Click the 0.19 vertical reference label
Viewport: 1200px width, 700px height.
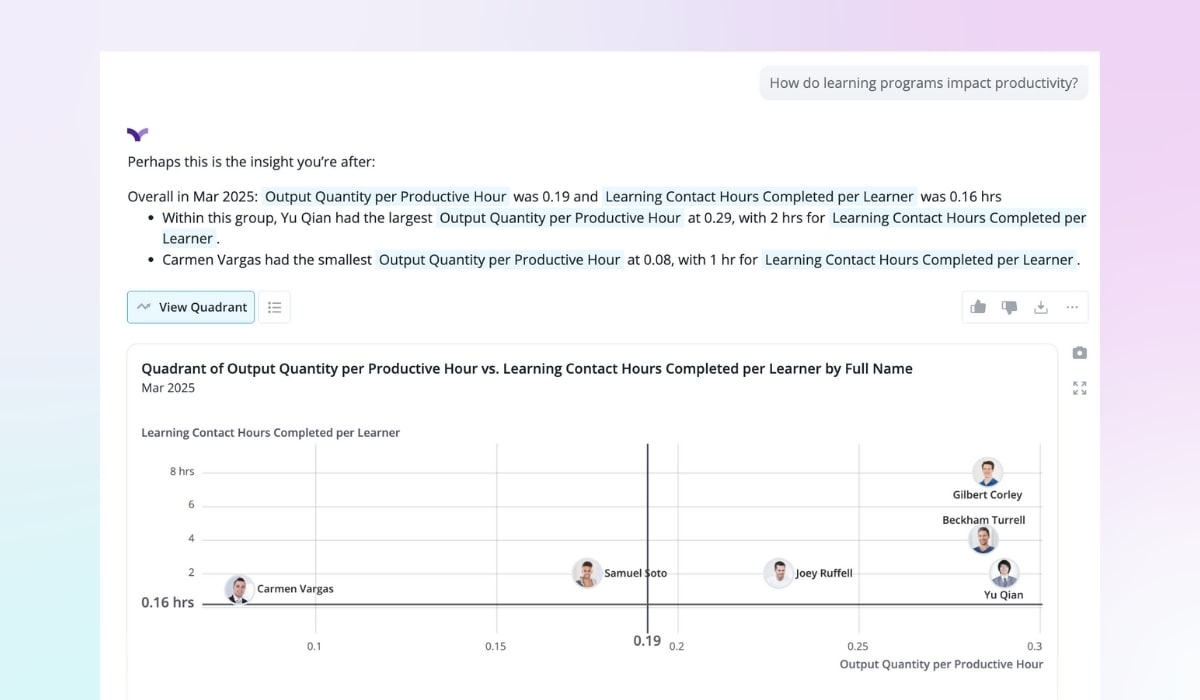coord(647,641)
